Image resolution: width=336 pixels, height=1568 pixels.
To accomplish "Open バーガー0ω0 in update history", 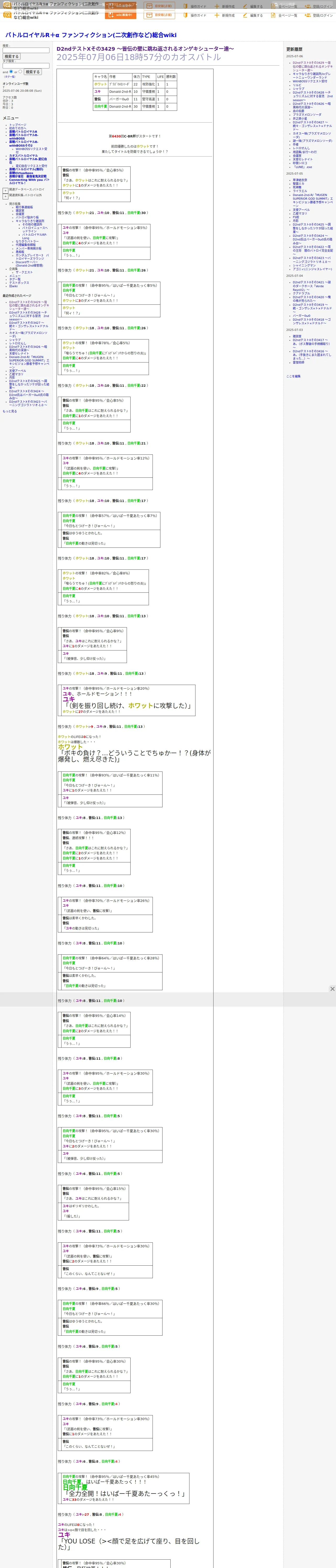I will 301,316.
